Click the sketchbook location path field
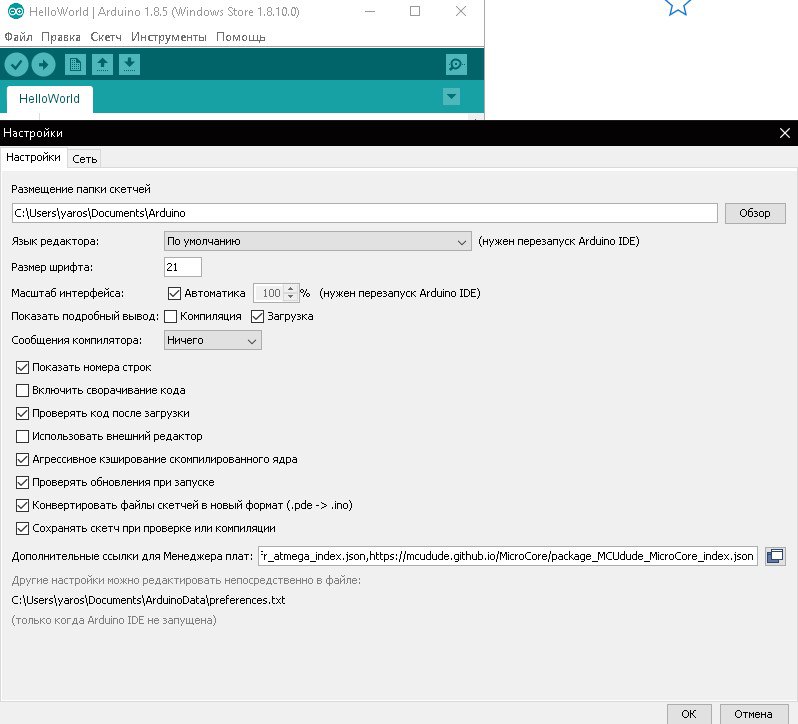 364,213
